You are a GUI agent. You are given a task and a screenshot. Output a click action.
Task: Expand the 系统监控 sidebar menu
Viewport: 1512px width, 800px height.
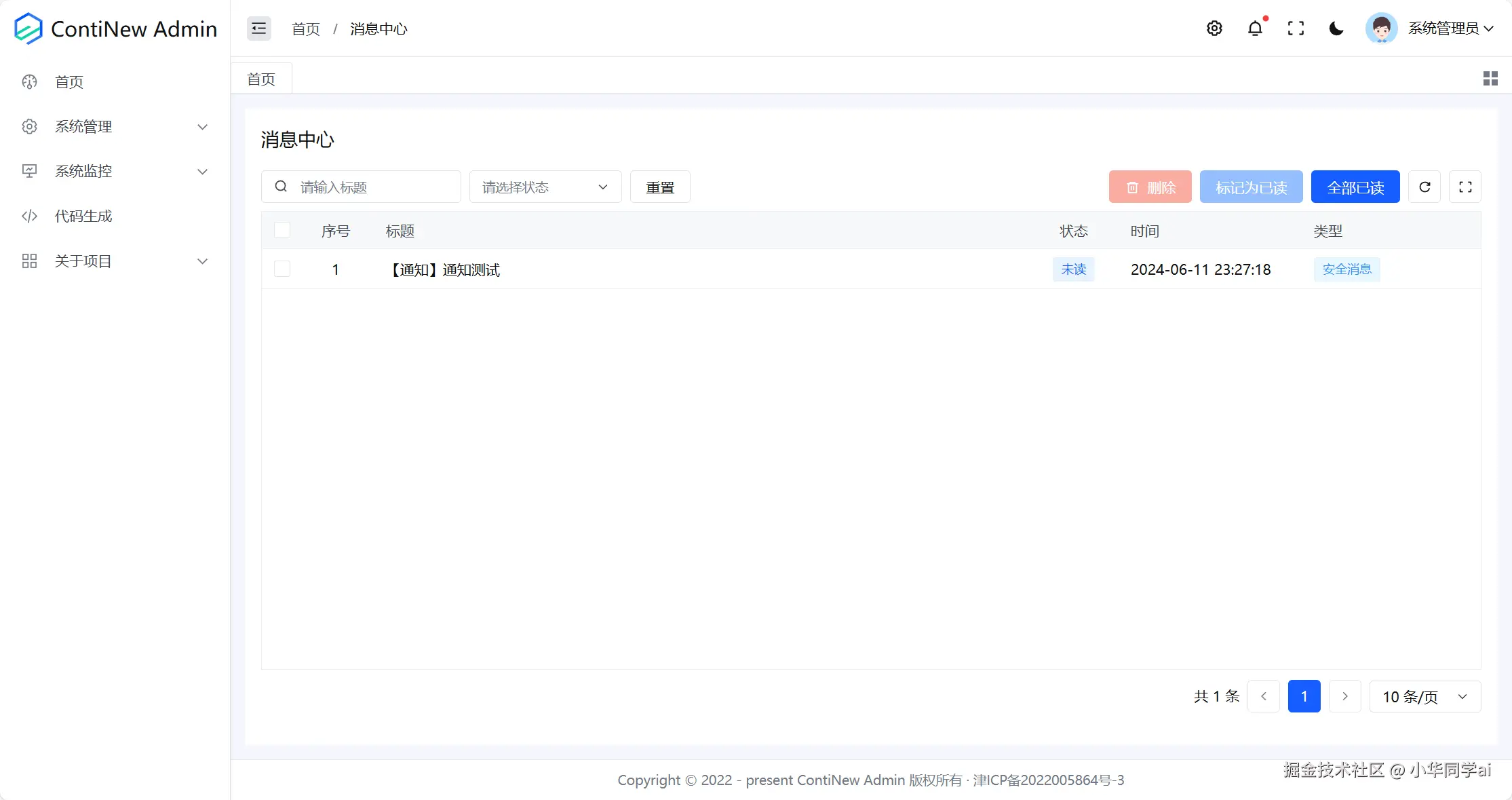[x=114, y=172]
